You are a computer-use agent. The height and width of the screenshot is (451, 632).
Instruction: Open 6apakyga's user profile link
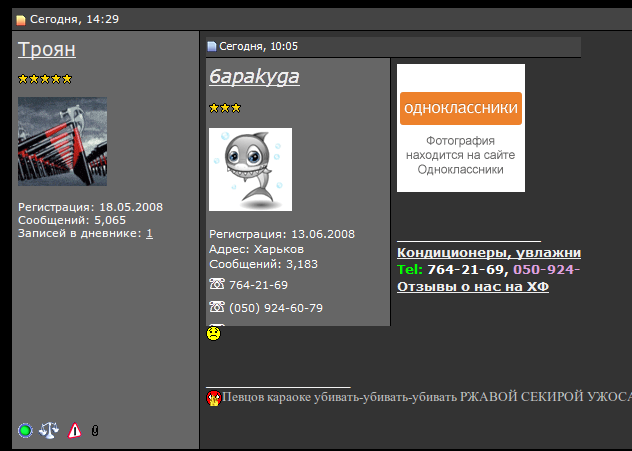coord(254,76)
